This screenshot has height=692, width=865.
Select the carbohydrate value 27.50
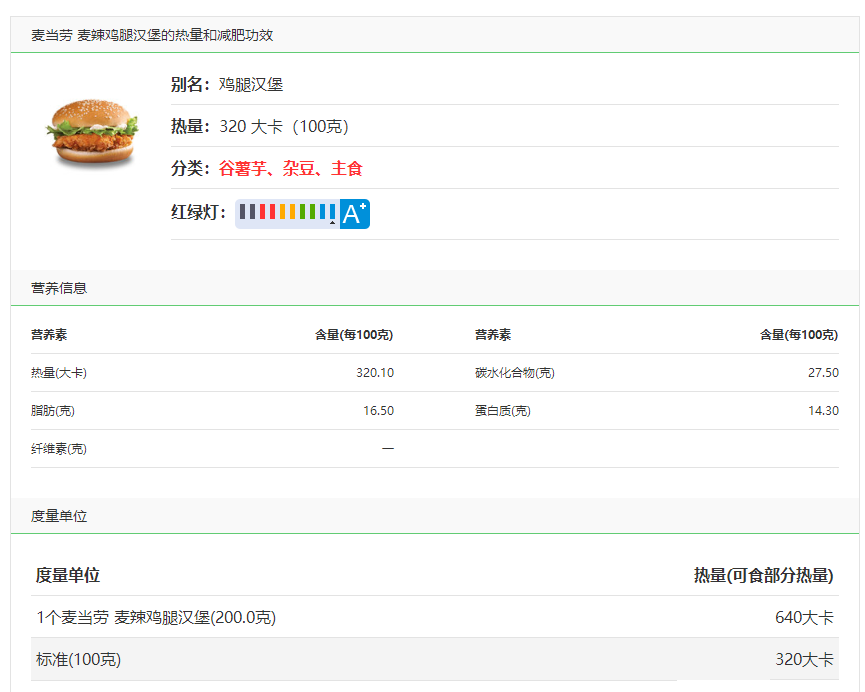pos(823,373)
